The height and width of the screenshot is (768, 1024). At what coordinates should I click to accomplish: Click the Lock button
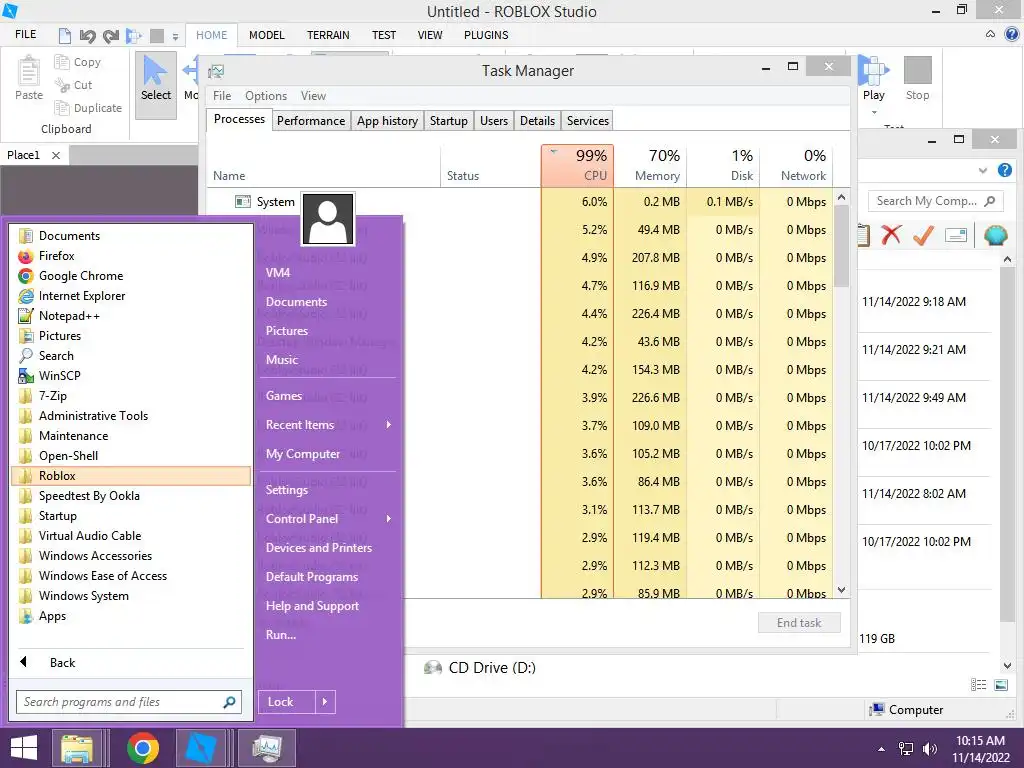pos(287,702)
